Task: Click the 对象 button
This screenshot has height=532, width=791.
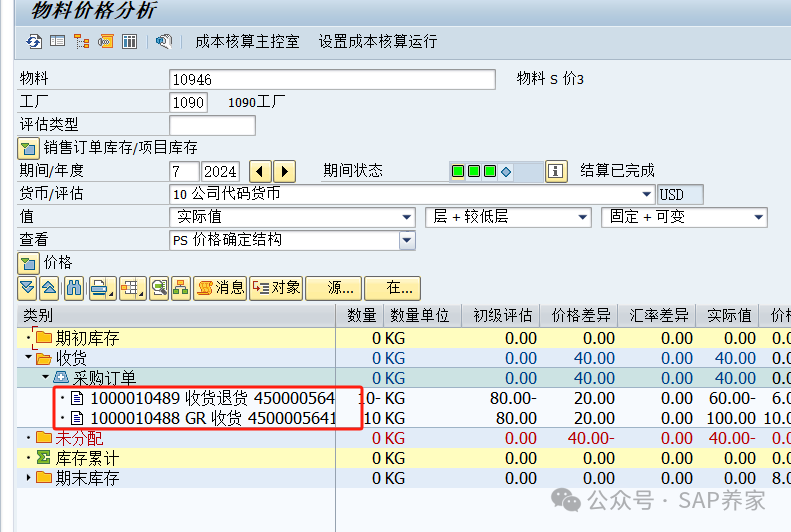Action: pos(276,288)
